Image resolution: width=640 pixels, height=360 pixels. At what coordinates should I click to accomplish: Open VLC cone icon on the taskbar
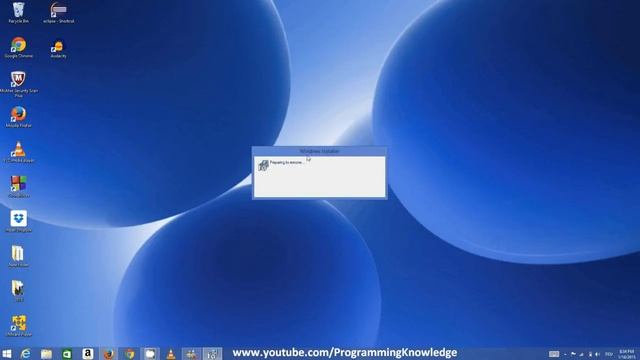click(x=171, y=354)
